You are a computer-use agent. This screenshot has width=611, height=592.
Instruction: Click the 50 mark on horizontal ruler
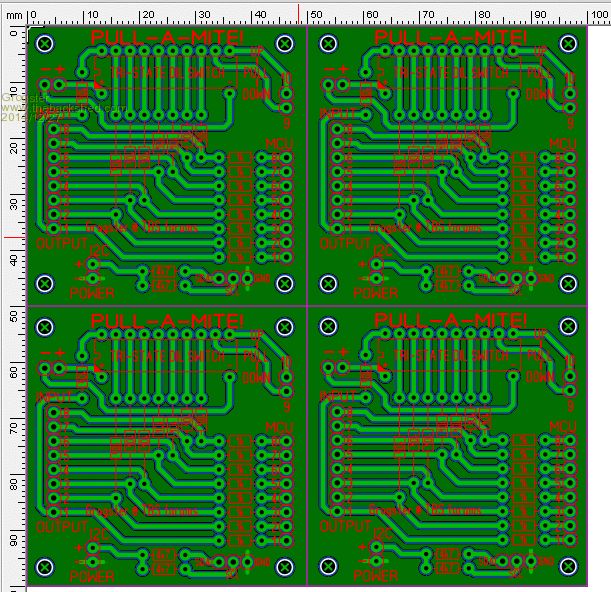pos(317,16)
